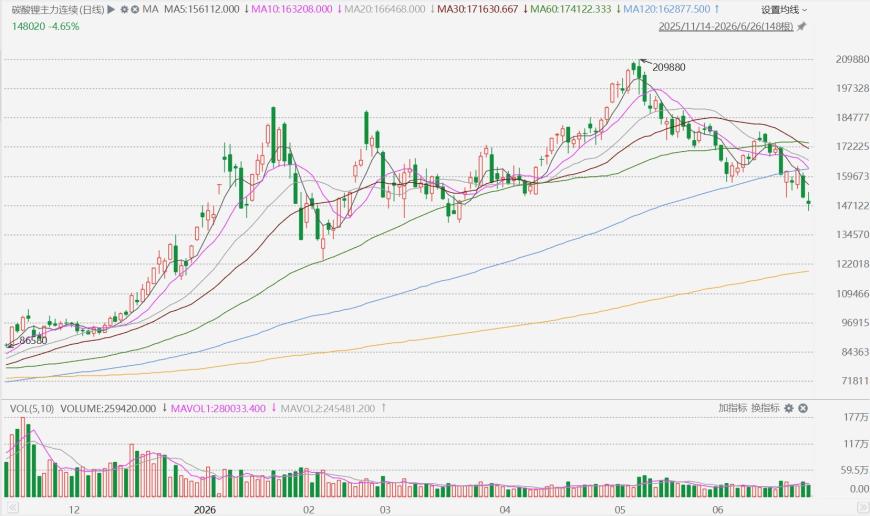
Task: Click the 172225 price axis label
Action: 852,146
